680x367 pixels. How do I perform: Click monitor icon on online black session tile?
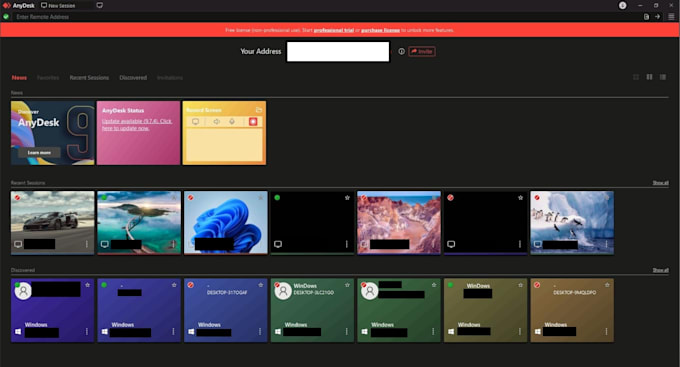[278, 244]
